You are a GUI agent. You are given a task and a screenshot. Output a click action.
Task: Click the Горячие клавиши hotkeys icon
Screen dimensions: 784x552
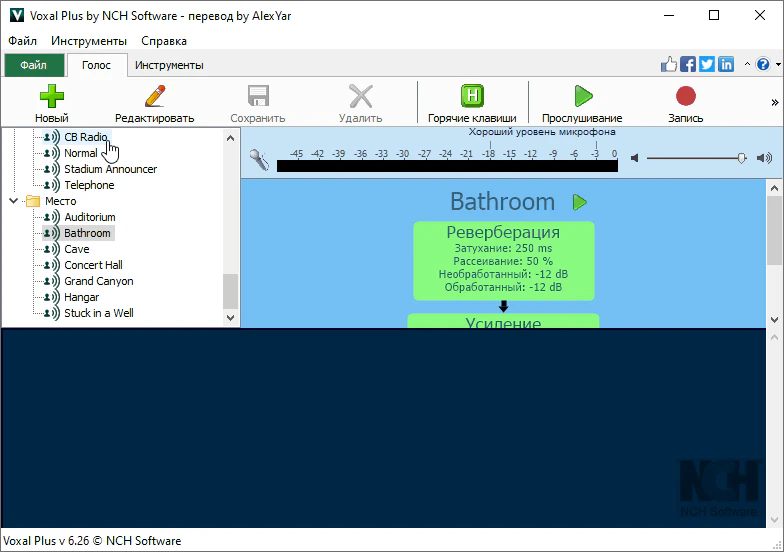click(472, 97)
